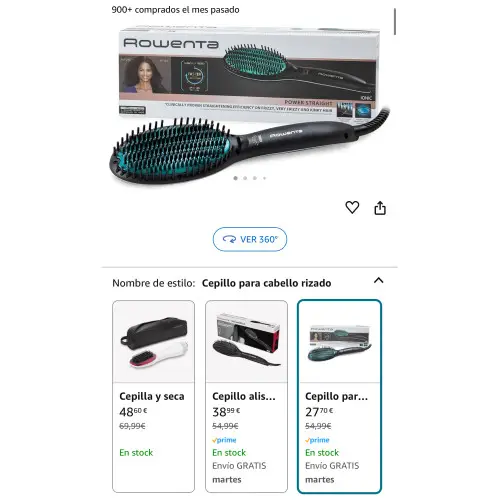Click the teal brush thumbnail image

tap(339, 343)
